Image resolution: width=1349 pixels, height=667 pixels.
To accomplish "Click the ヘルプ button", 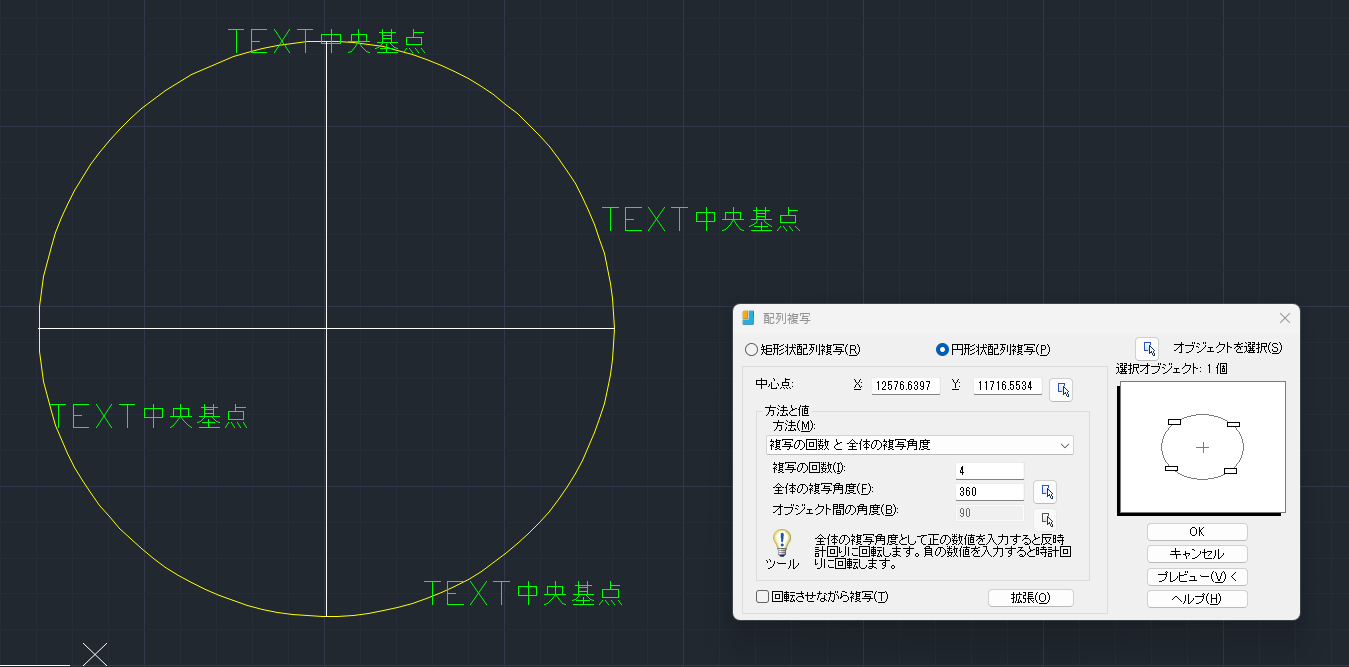I will click(x=1197, y=598).
